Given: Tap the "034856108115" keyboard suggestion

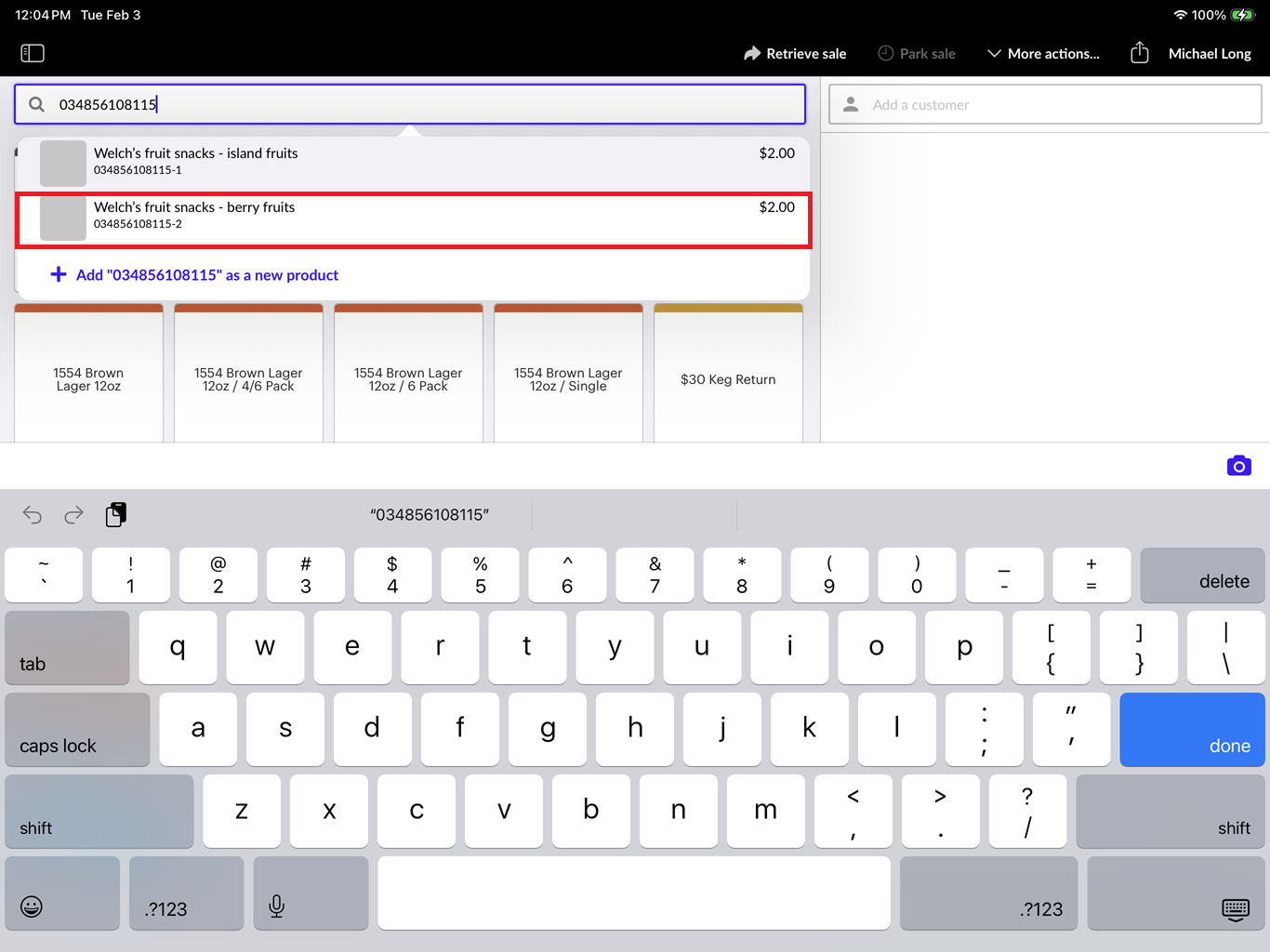Looking at the screenshot, I should [x=430, y=514].
